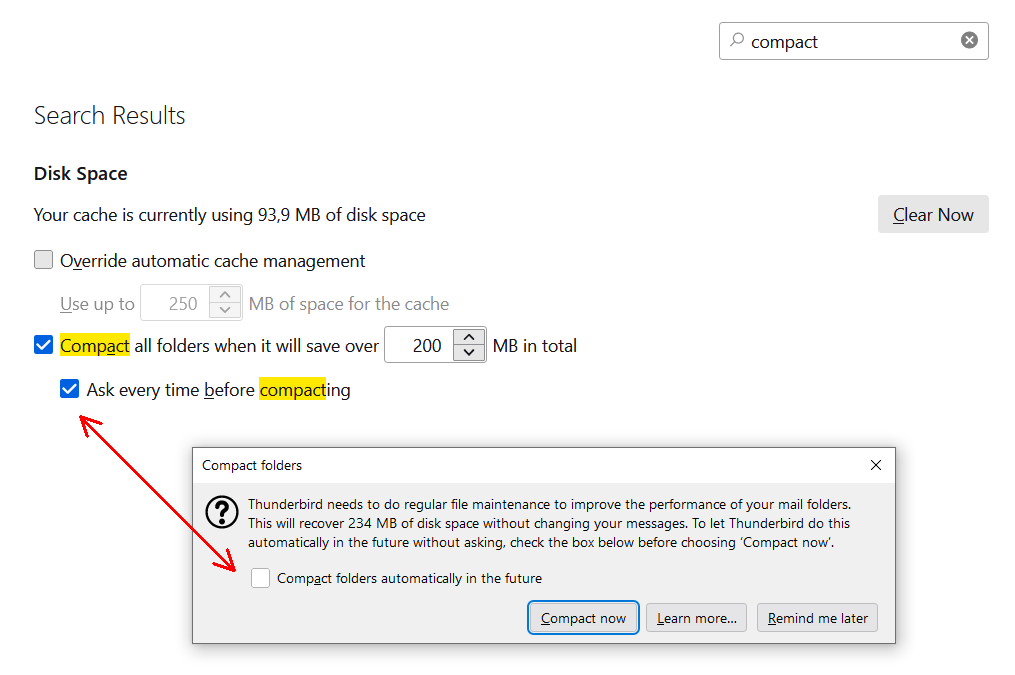Increase the 200 MB compact threshold
The image size is (1015, 675).
pos(469,337)
